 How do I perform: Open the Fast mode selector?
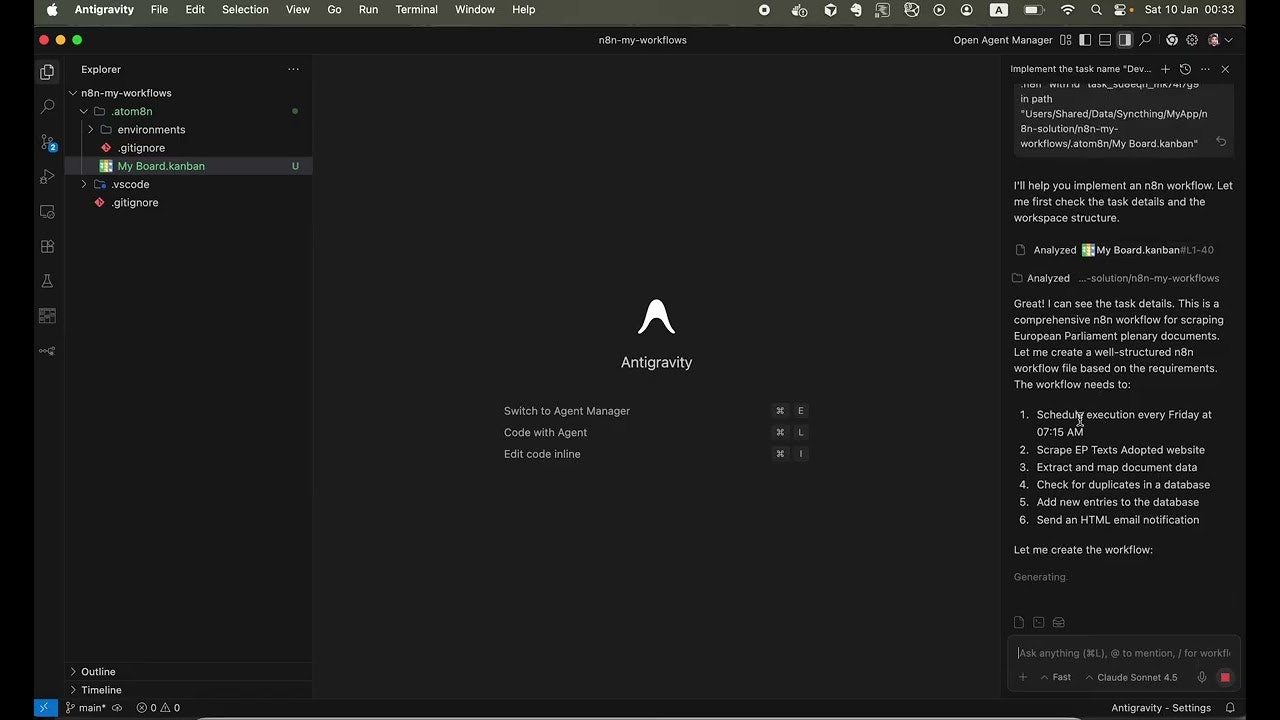(x=1056, y=677)
